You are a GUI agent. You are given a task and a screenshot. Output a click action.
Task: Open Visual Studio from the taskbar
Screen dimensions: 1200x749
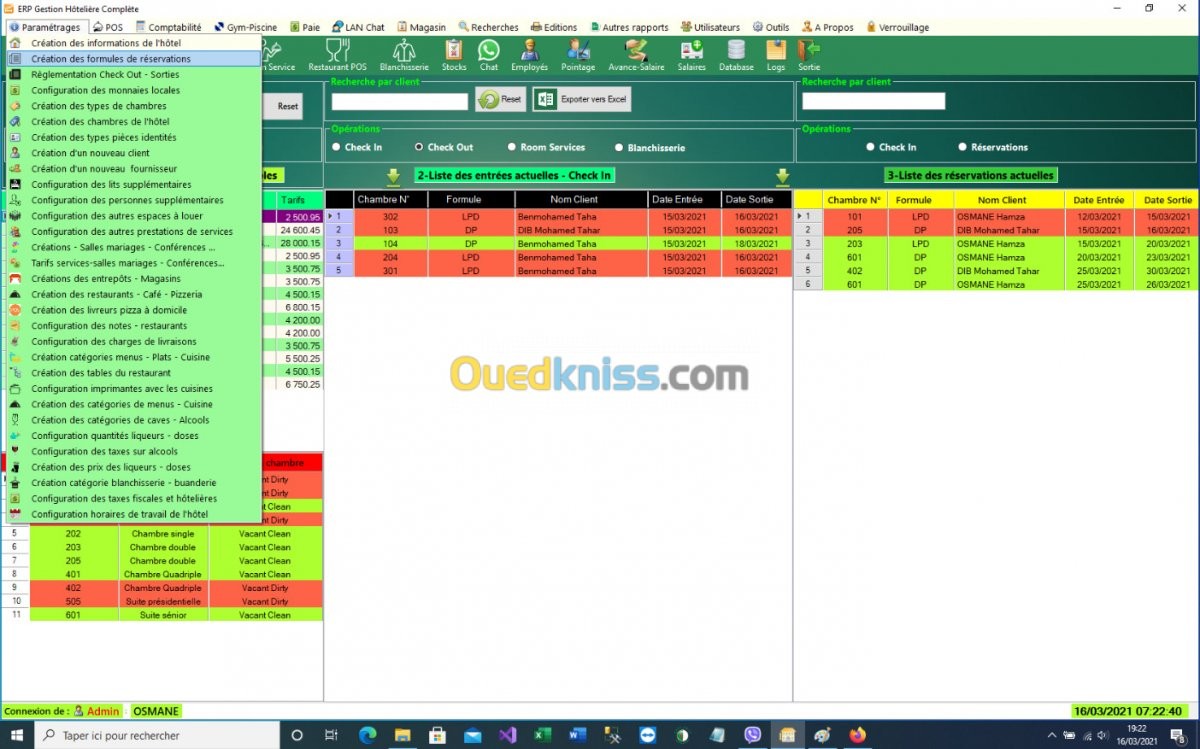(x=507, y=735)
